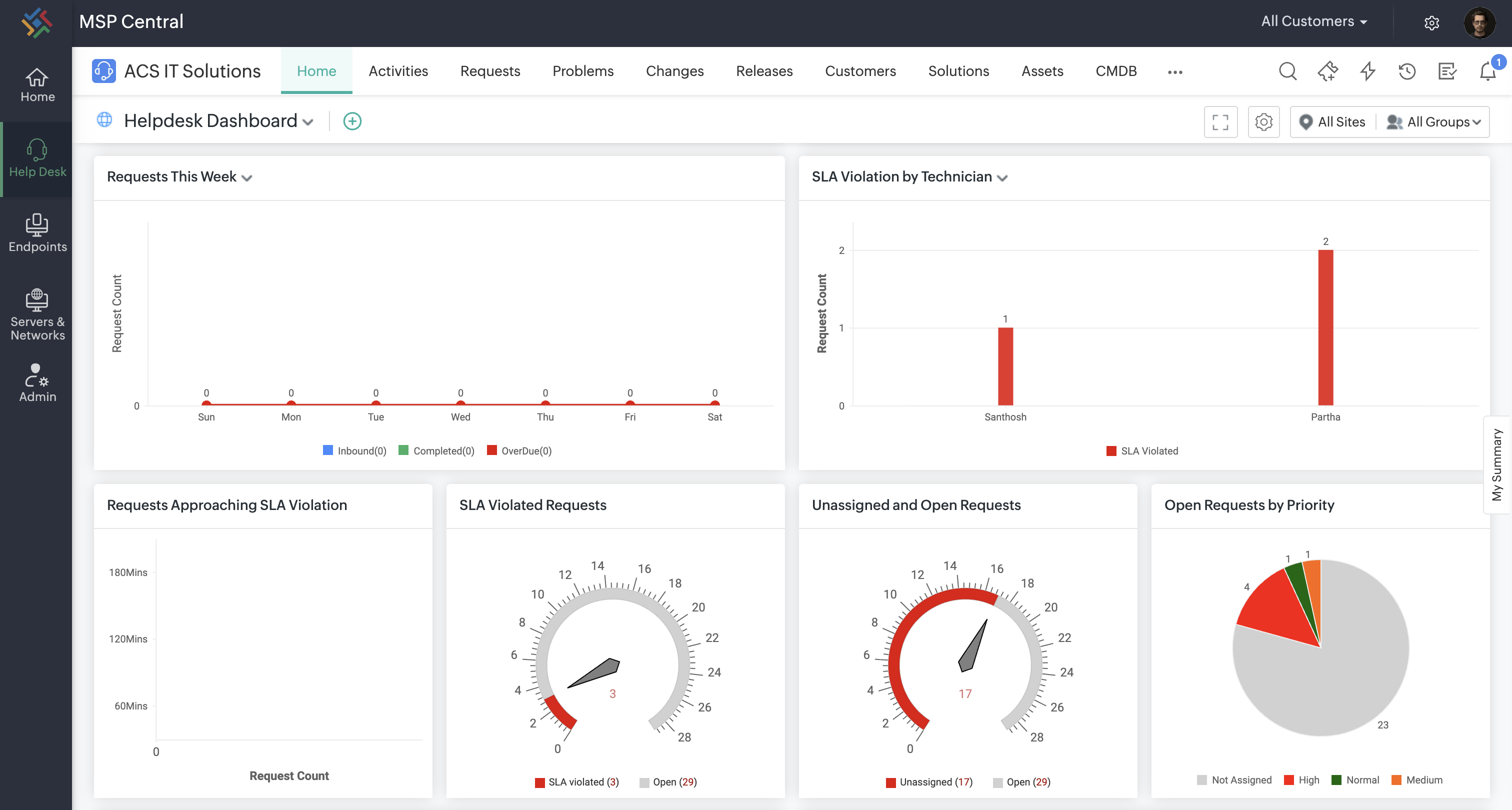Open the Assets tab
The width and height of the screenshot is (1512, 810).
coord(1042,71)
